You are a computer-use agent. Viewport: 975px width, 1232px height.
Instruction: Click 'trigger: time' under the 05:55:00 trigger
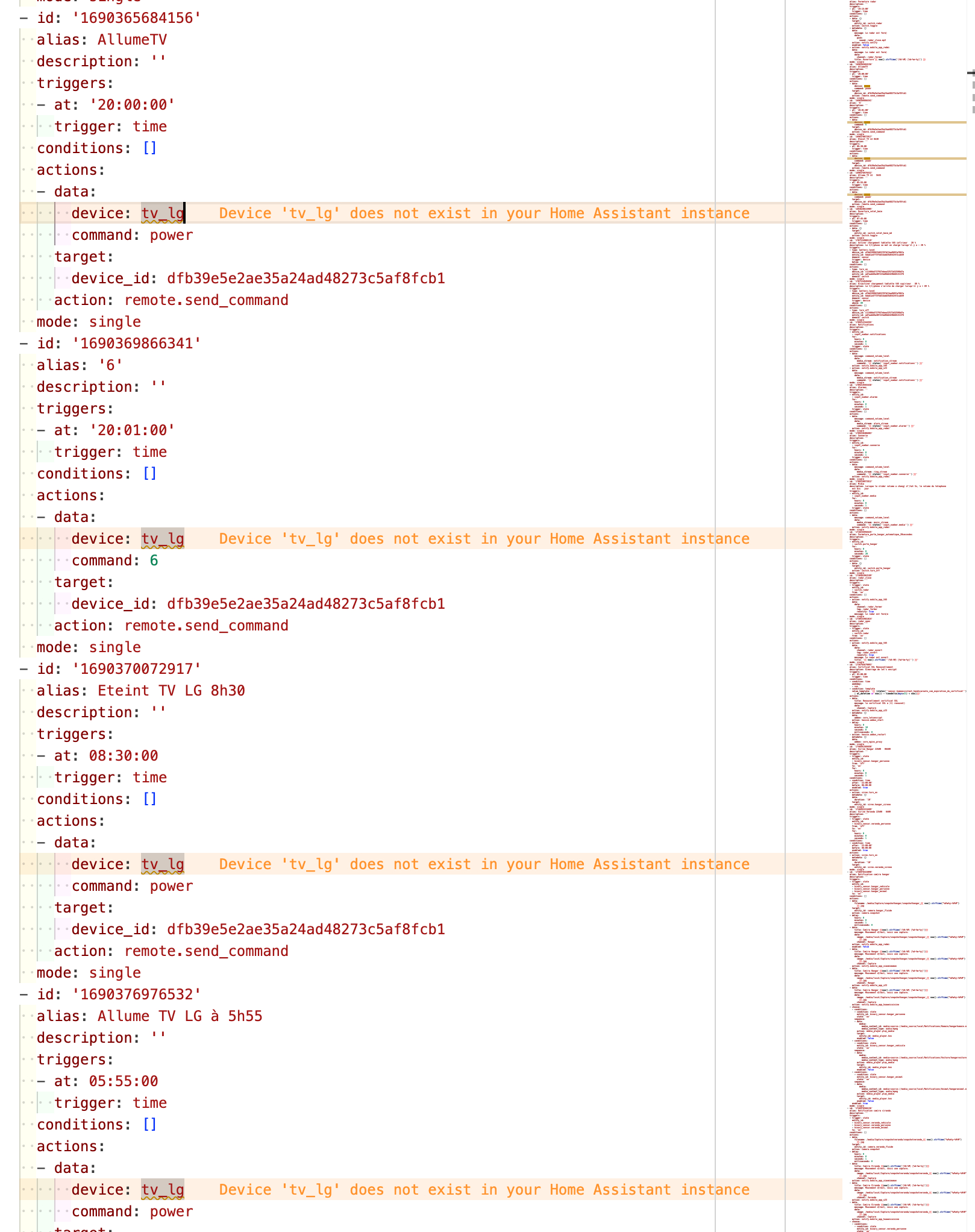point(110,1103)
